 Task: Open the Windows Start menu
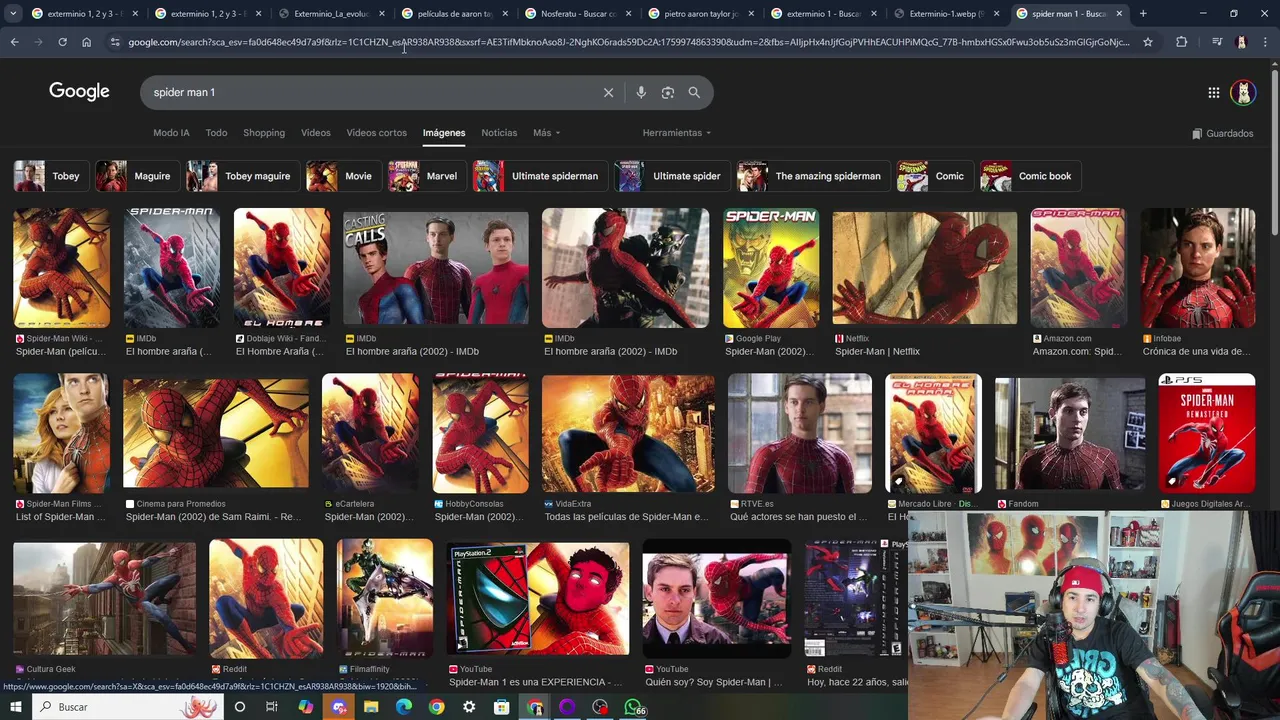(x=16, y=707)
